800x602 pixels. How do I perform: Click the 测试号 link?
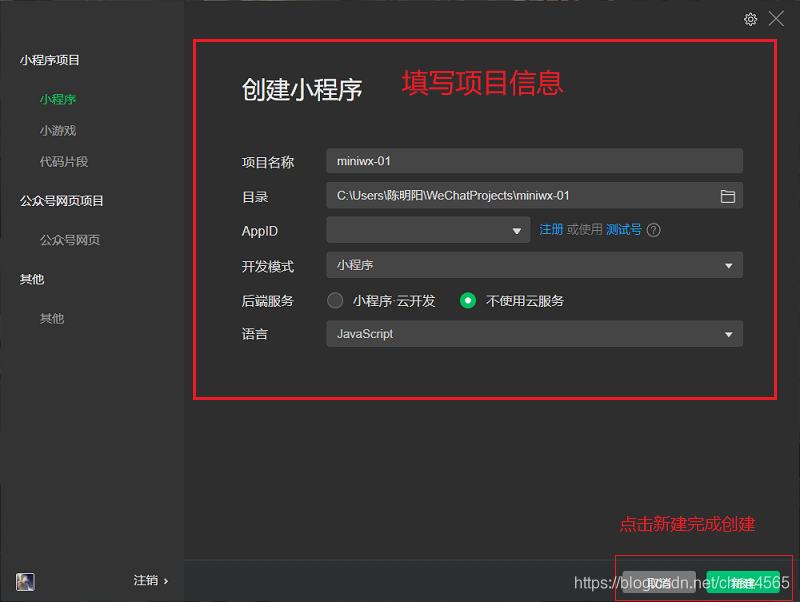(623, 230)
